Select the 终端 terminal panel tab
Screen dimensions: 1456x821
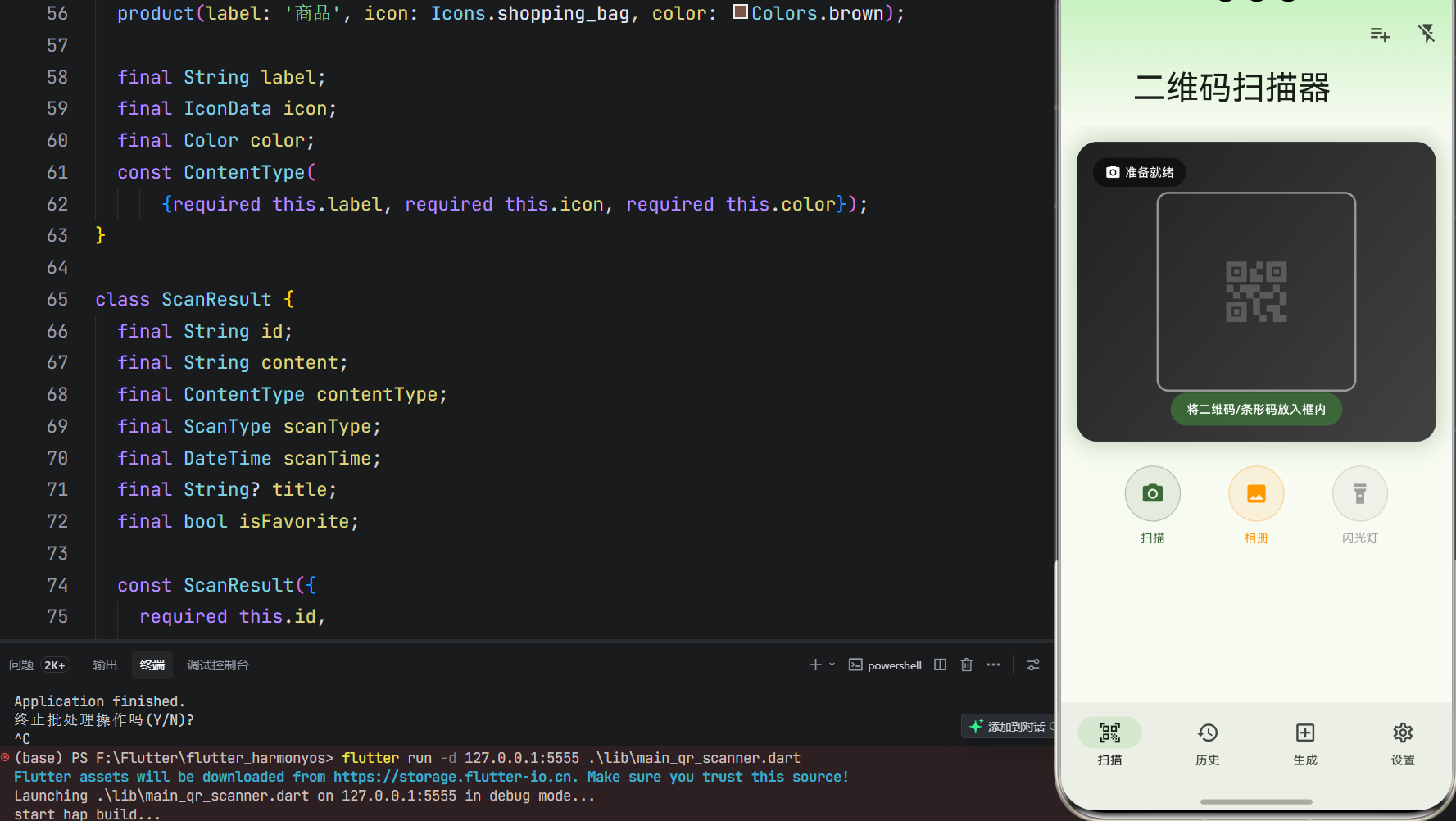coord(152,665)
